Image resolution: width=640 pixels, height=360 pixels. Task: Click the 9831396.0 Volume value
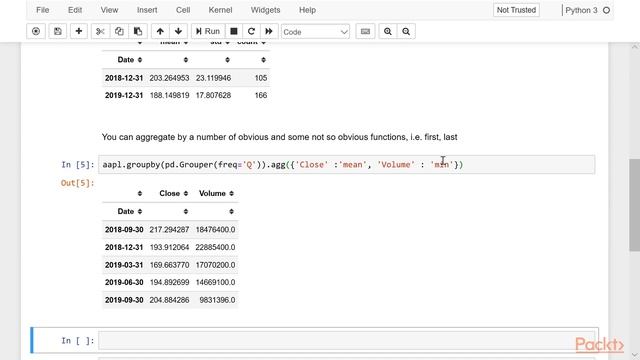coord(217,300)
